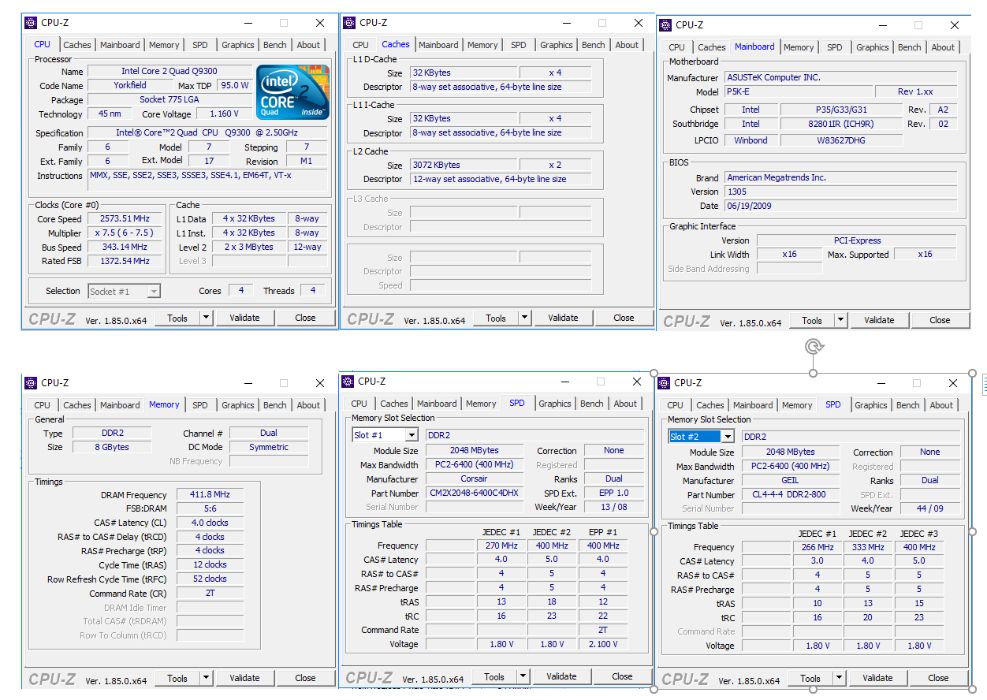987x700 pixels.
Task: Open the Graphics tab in the Slot #2 window
Action: [871, 405]
